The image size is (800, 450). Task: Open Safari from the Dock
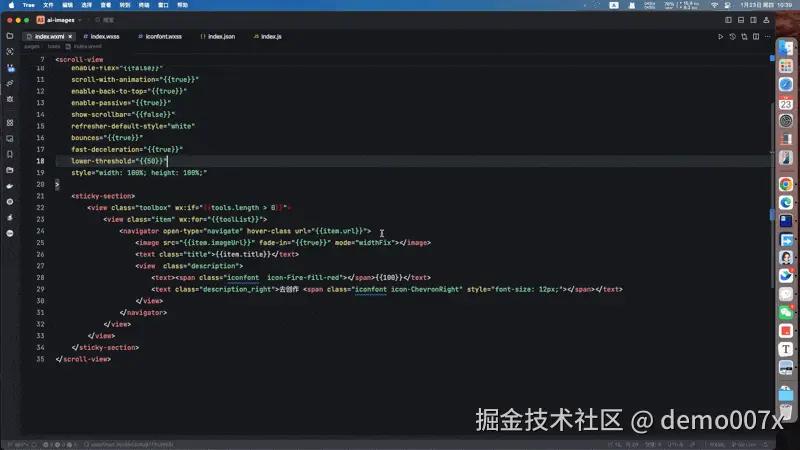point(786,84)
